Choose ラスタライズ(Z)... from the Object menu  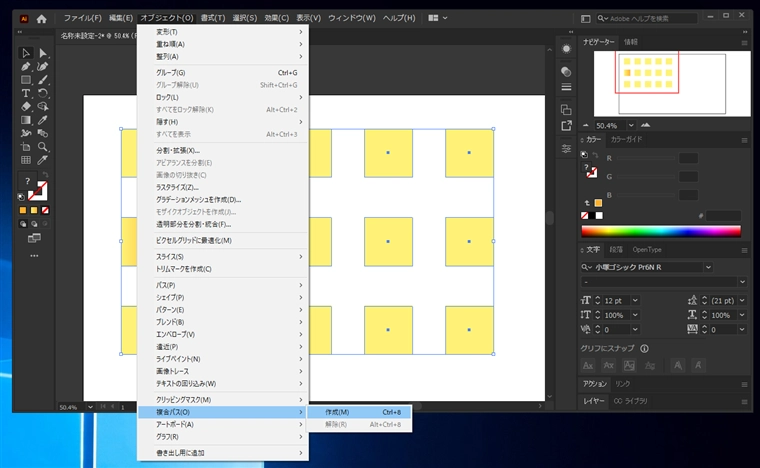[178, 187]
